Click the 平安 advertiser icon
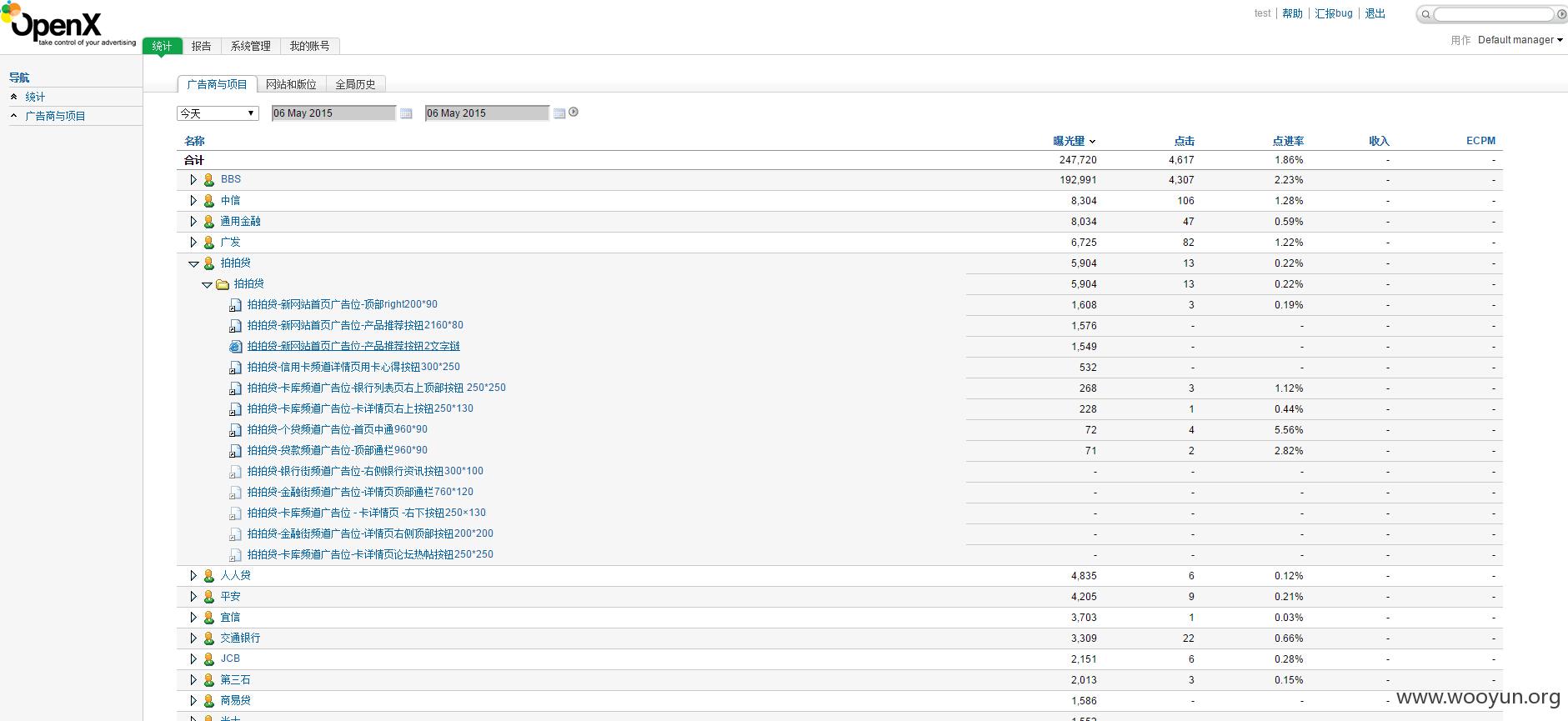The height and width of the screenshot is (721, 1568). click(209, 597)
